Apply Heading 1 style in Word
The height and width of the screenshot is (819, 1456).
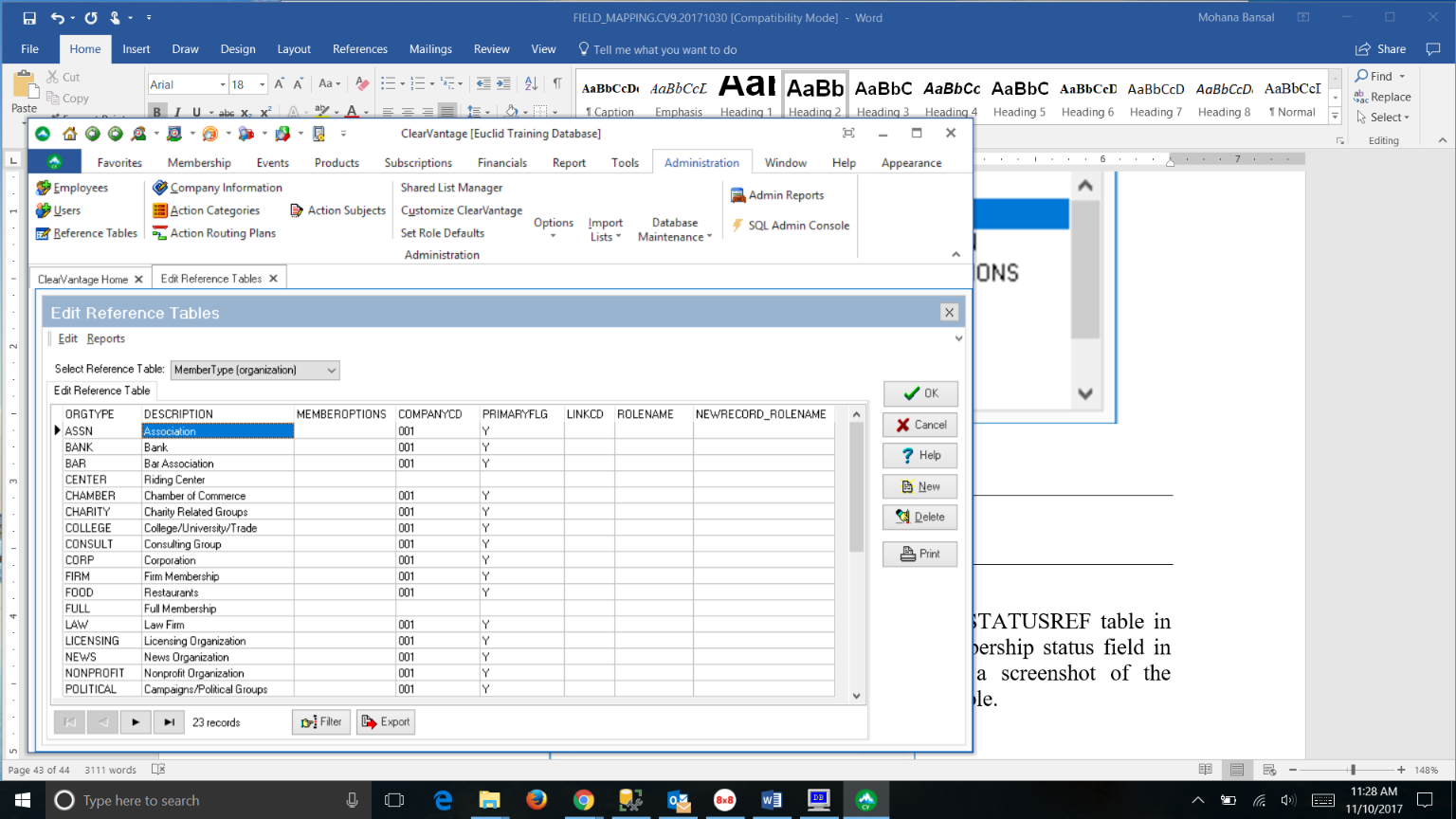pyautogui.click(x=747, y=96)
